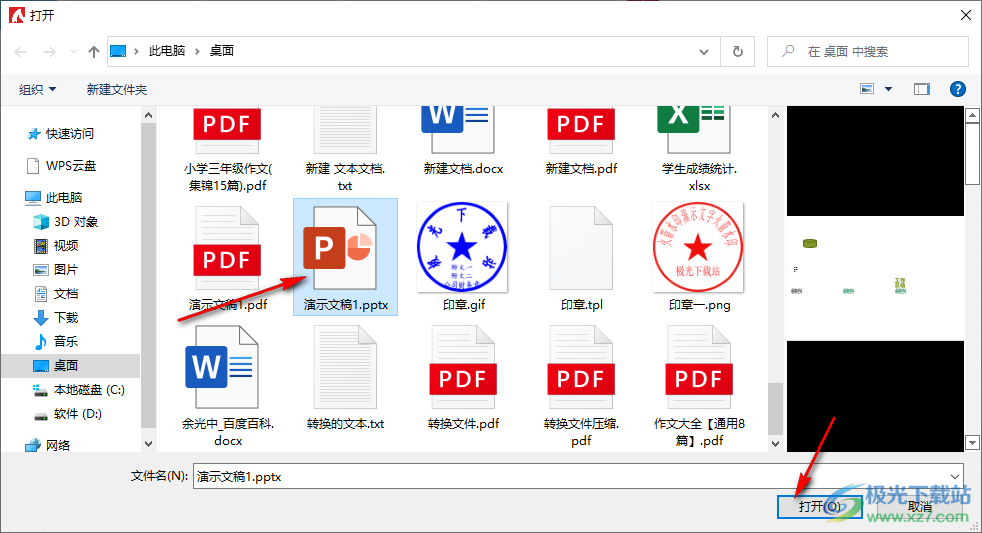Image resolution: width=982 pixels, height=533 pixels.
Task: Click the 文件名 input field
Action: point(570,477)
